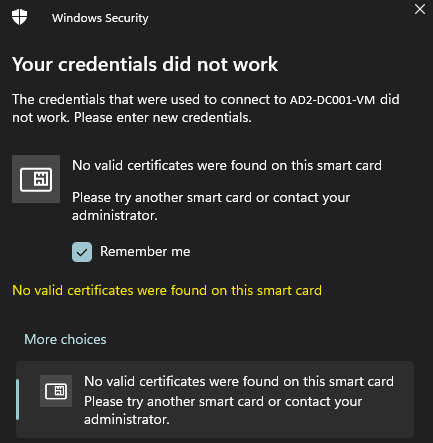433x443 pixels.
Task: Click the white 'No valid certificates' text beside the large card icon
Action: (x=227, y=165)
